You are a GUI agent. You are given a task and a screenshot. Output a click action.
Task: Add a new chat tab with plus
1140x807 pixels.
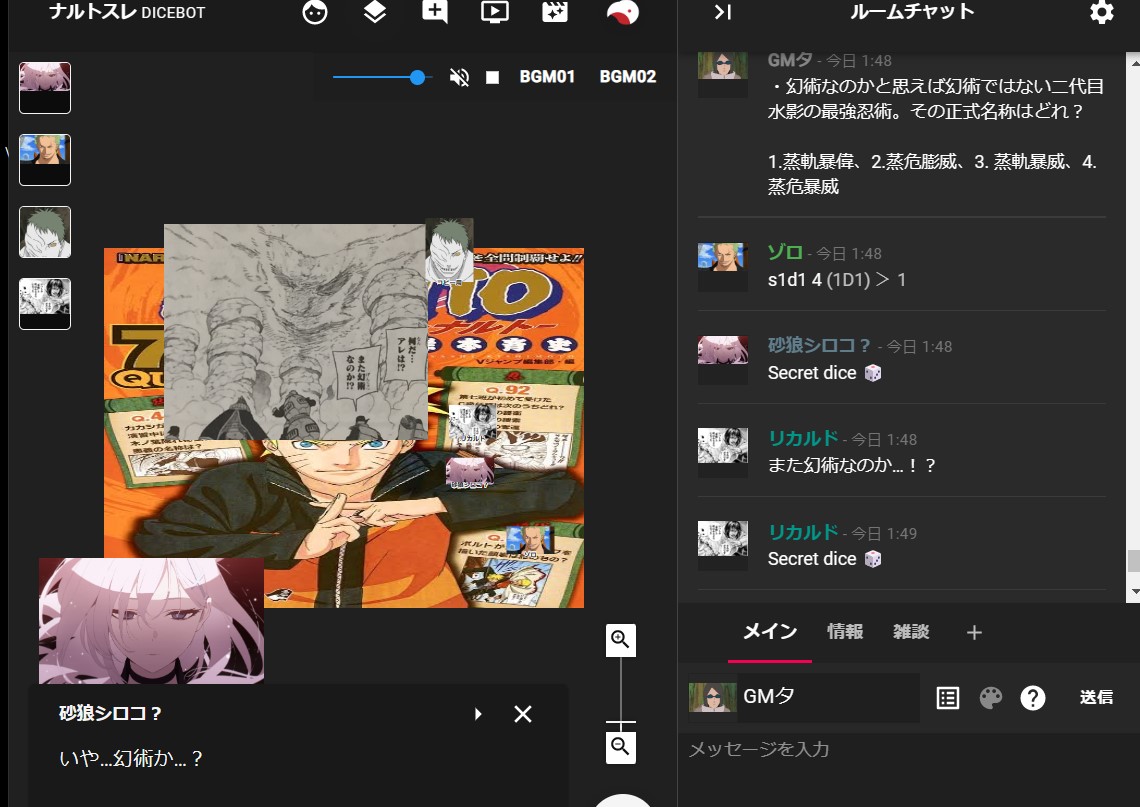coord(974,633)
